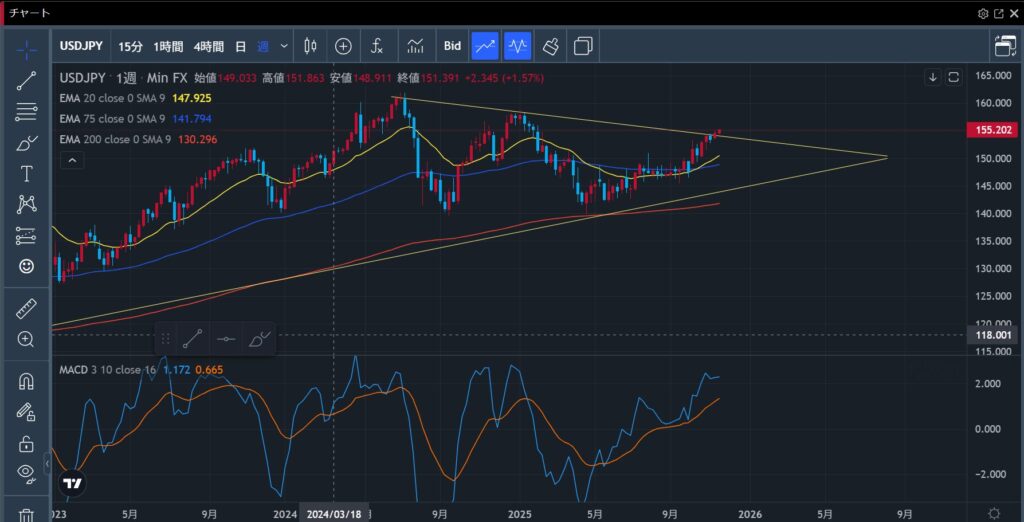This screenshot has height=522, width=1024.
Task: Select the trend line drawing tool
Action: coord(26,81)
